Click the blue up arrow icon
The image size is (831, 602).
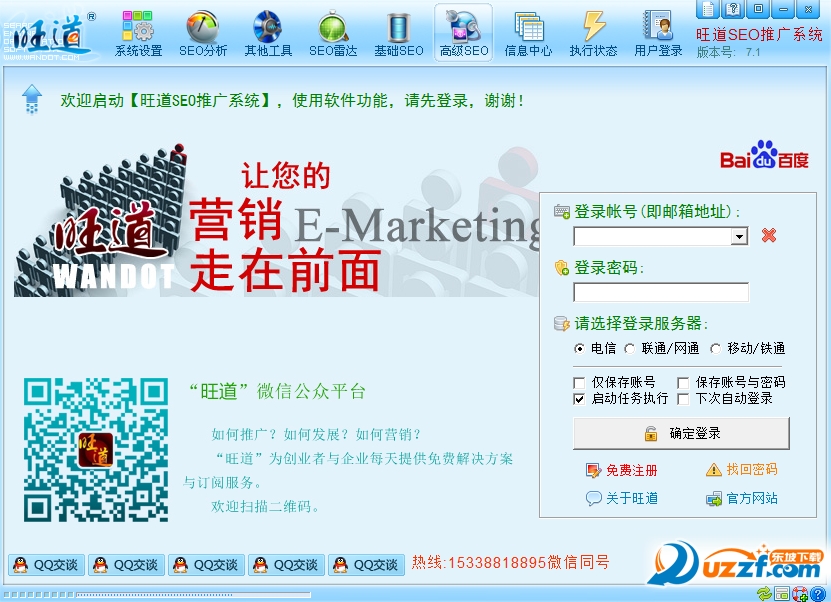tap(32, 99)
